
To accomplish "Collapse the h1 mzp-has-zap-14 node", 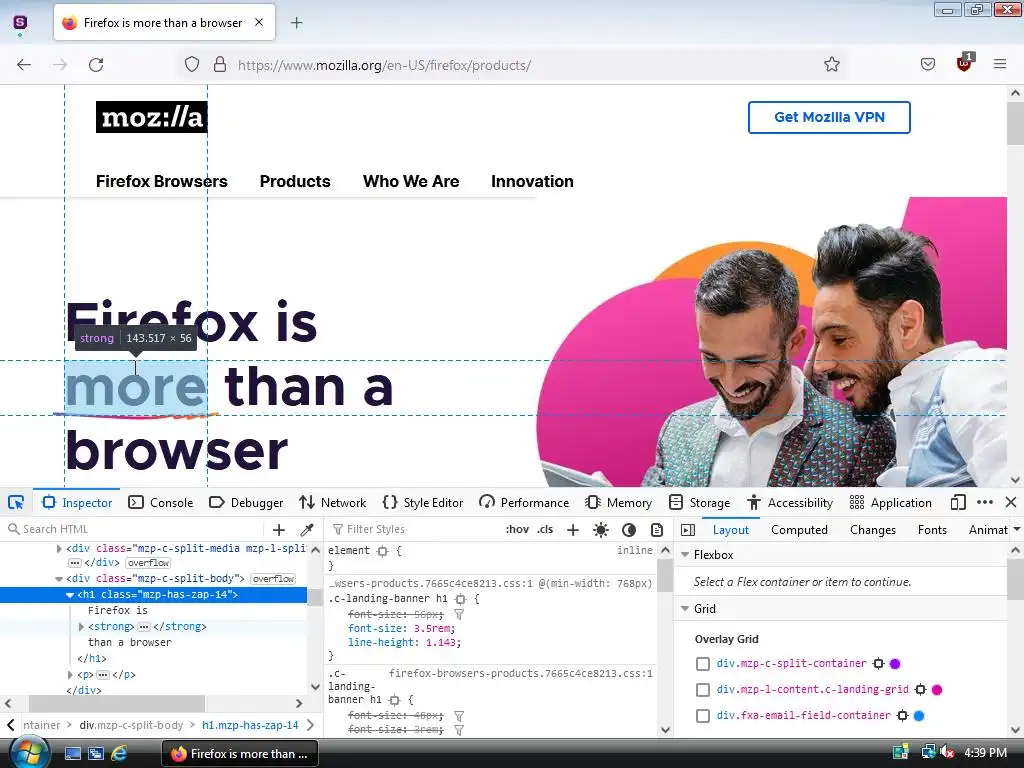I will (x=70, y=595).
